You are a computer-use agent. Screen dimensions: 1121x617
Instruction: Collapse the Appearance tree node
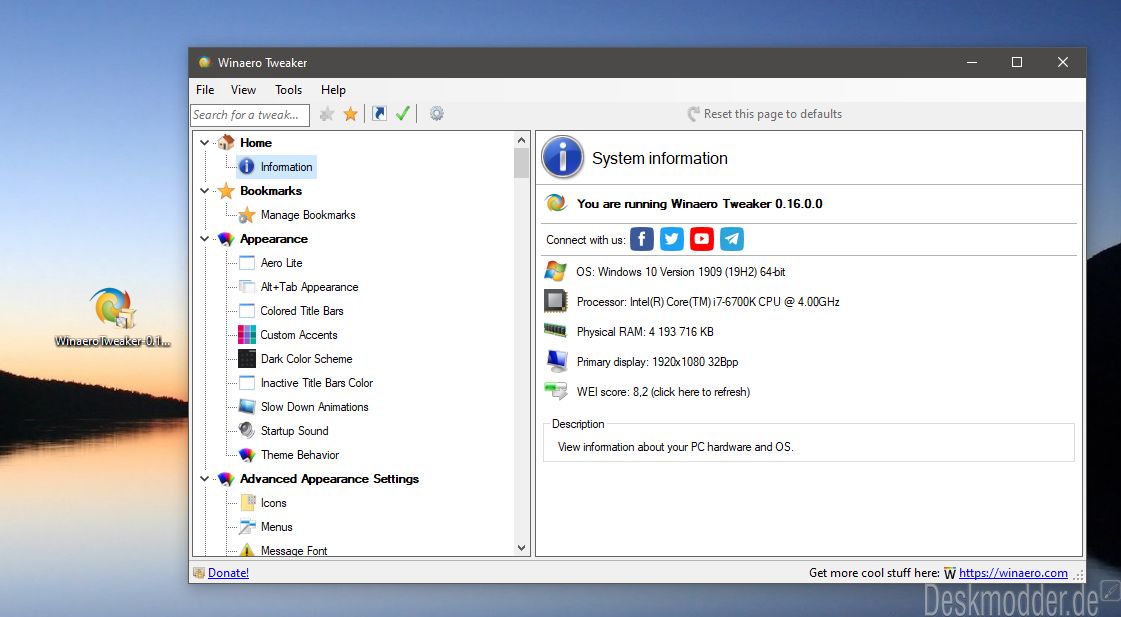pyautogui.click(x=204, y=239)
